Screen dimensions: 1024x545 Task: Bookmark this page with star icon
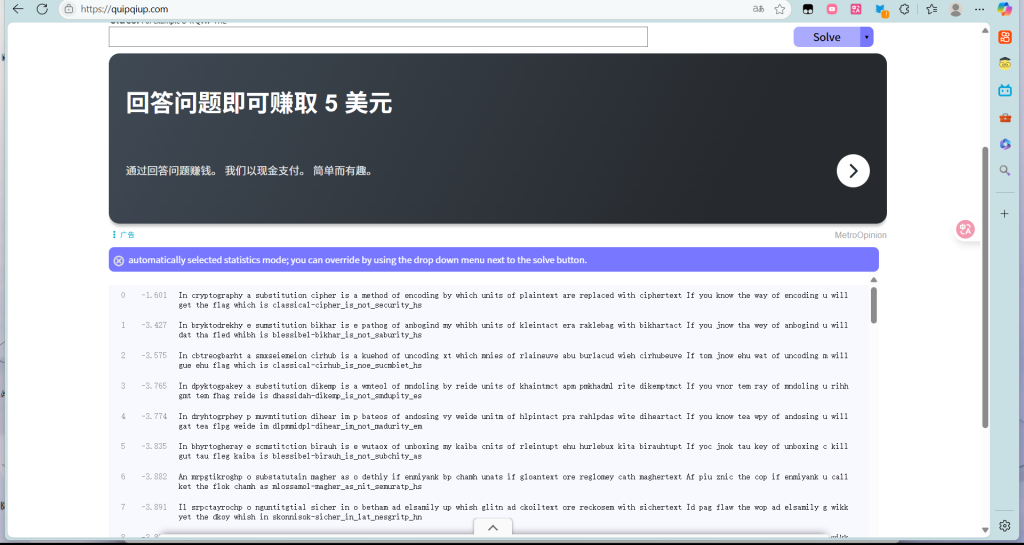tap(779, 9)
